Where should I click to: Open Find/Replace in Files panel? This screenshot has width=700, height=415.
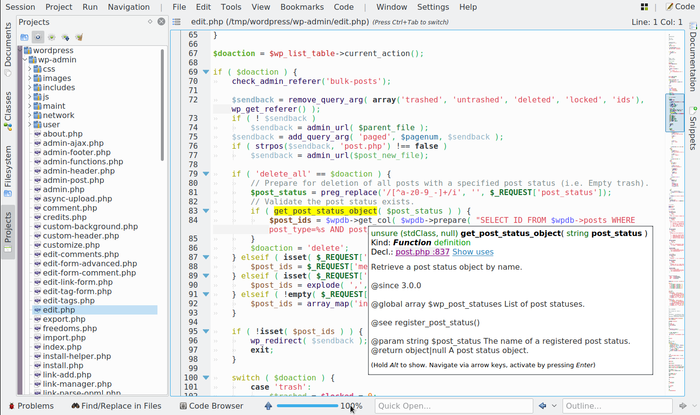point(114,406)
